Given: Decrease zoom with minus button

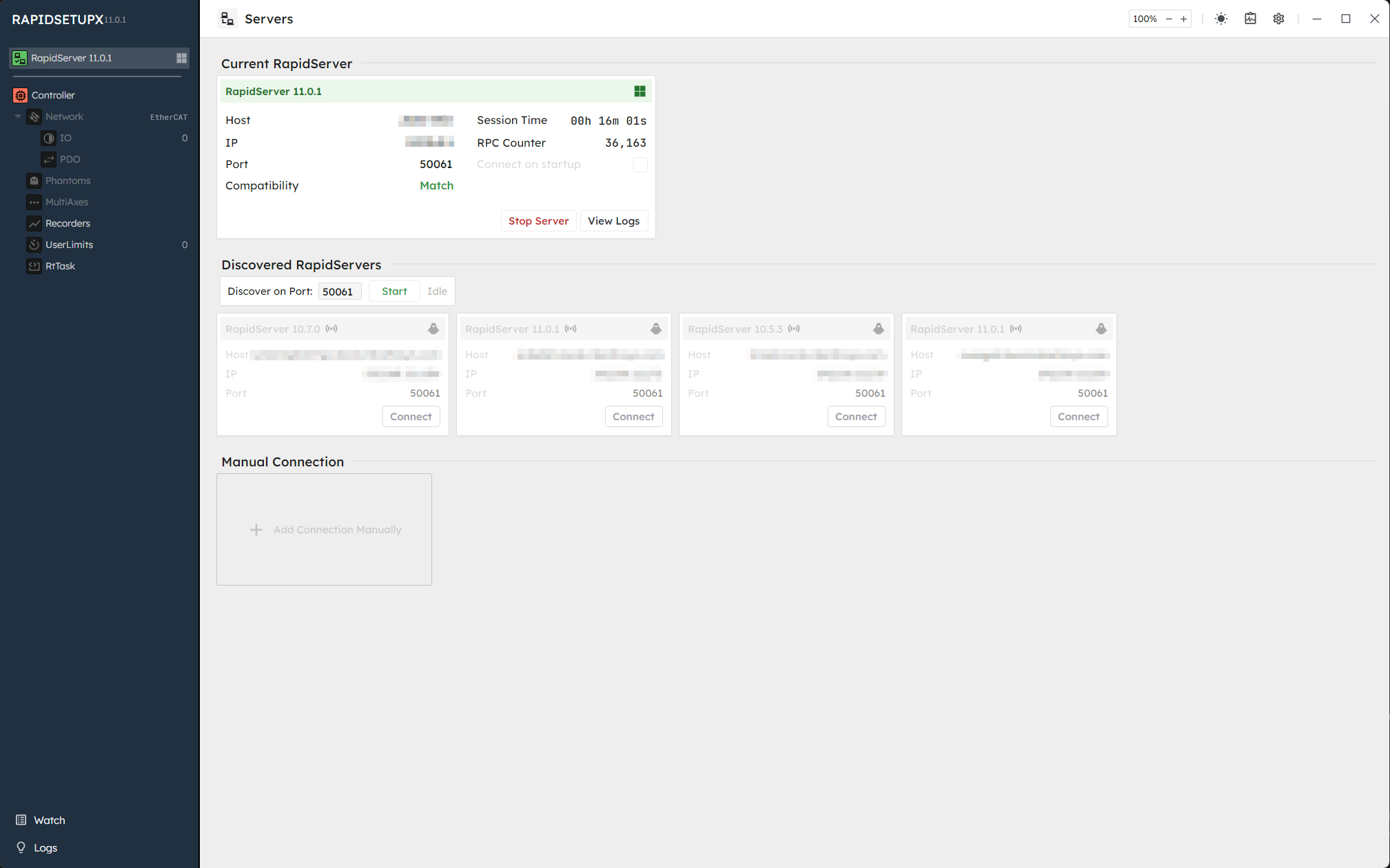Looking at the screenshot, I should click(1169, 19).
